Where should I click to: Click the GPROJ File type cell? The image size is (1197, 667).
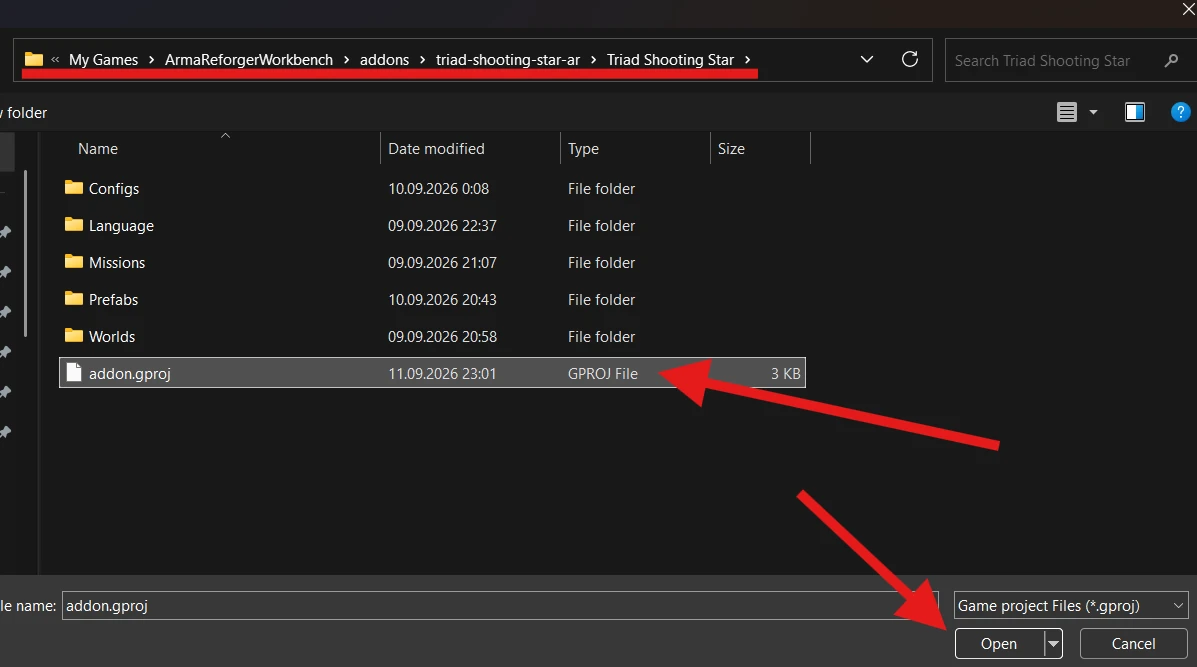coord(602,374)
